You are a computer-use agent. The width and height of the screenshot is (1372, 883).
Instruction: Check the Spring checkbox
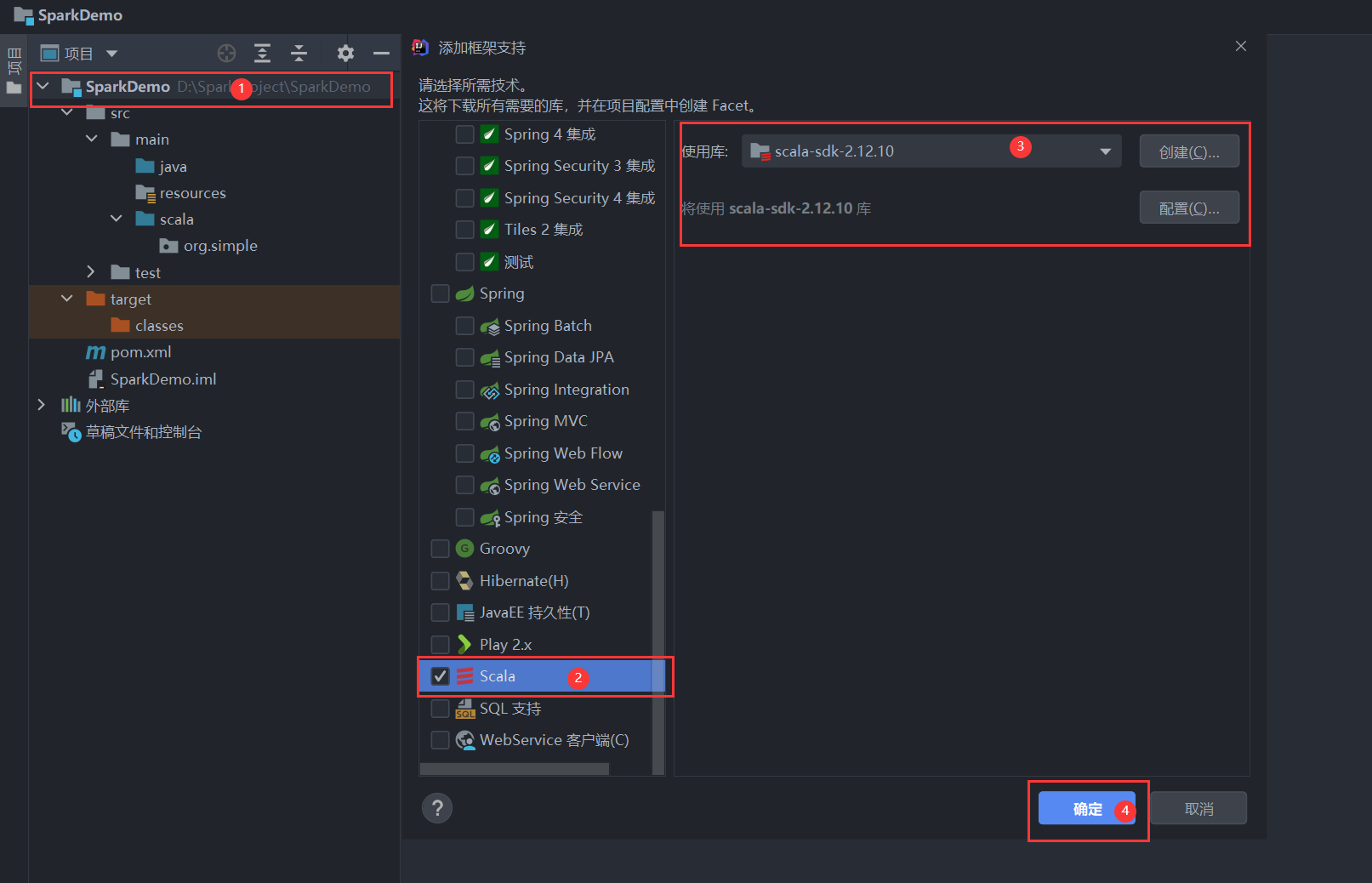pos(440,293)
